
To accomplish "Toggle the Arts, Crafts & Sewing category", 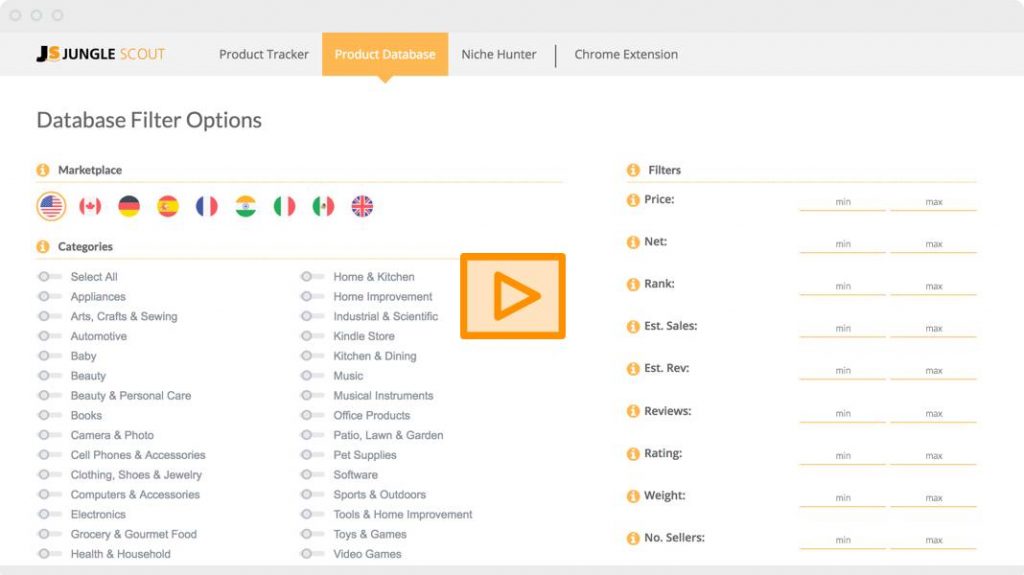I will tap(50, 316).
